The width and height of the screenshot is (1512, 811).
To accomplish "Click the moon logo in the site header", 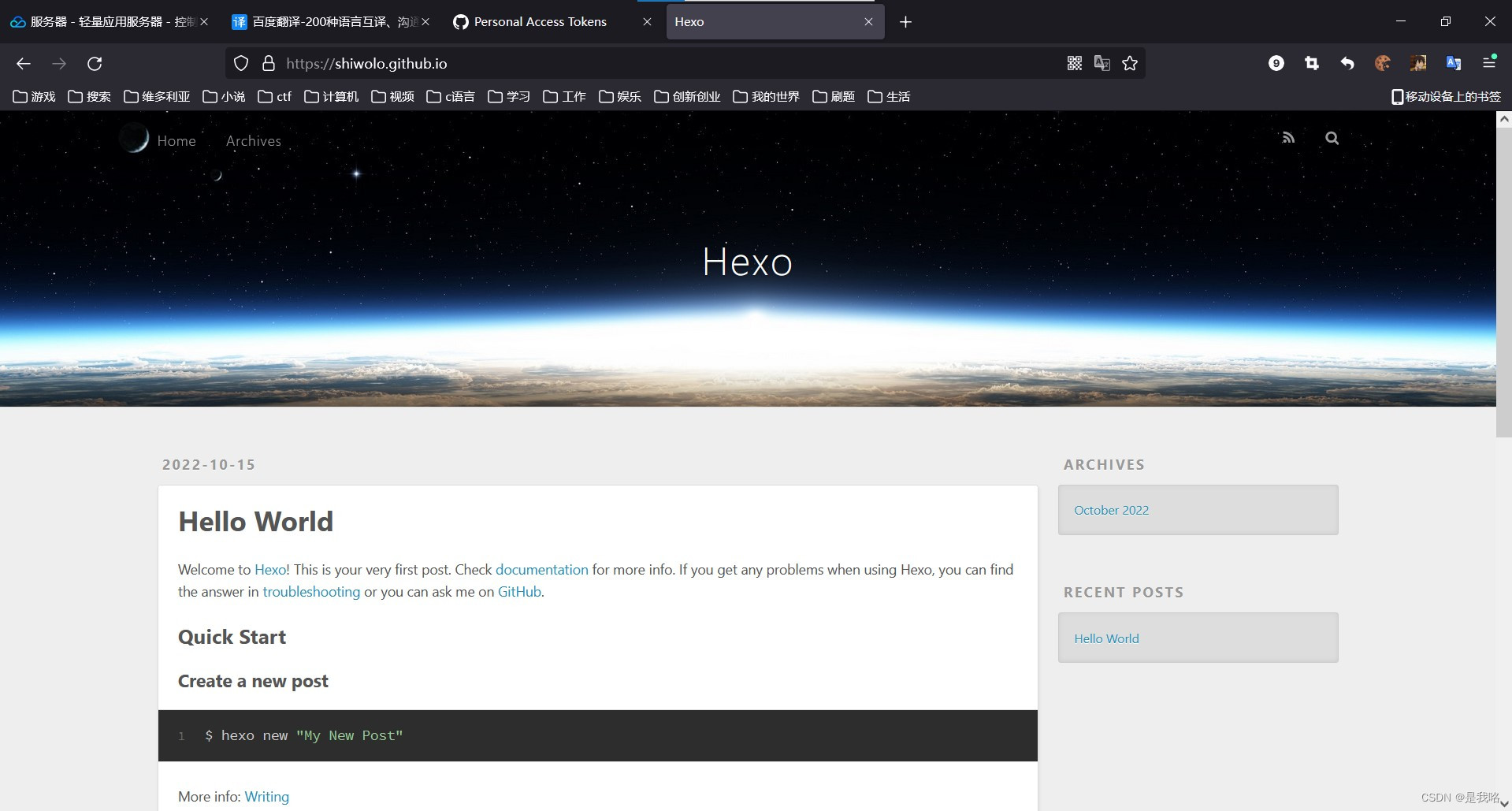I will (x=134, y=139).
